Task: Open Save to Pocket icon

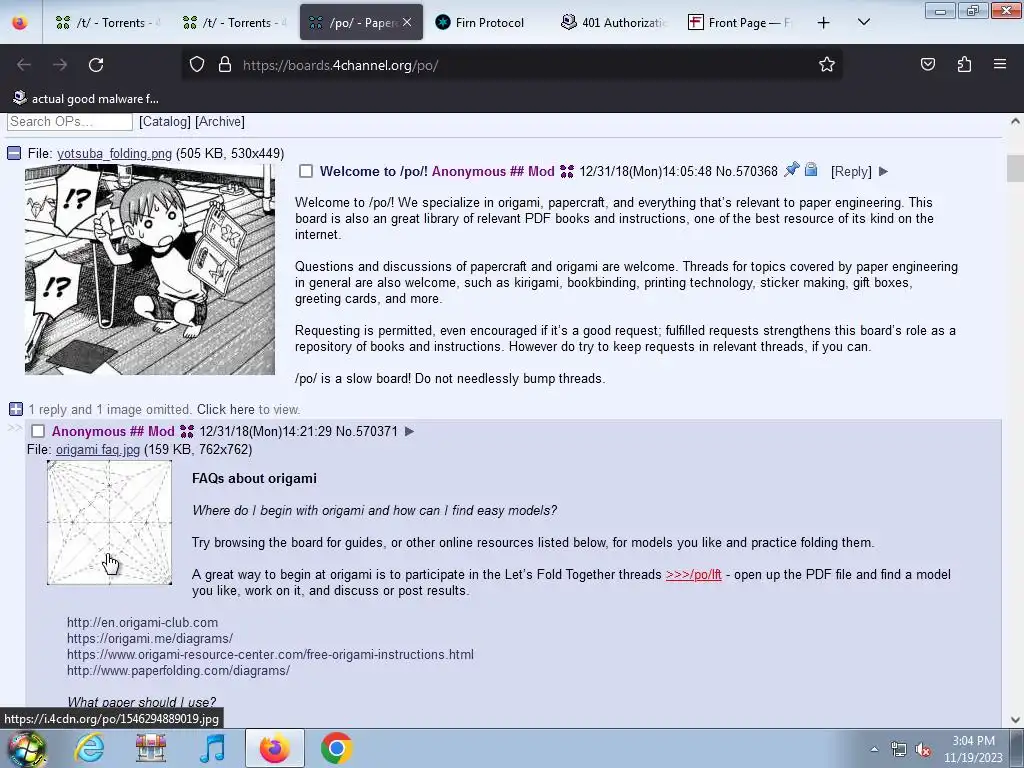Action: coord(928,64)
